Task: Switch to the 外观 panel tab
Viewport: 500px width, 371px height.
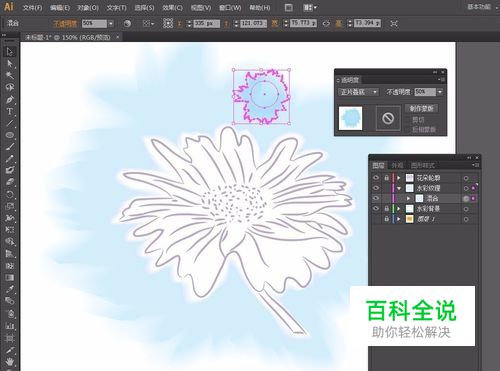Action: tap(397, 165)
